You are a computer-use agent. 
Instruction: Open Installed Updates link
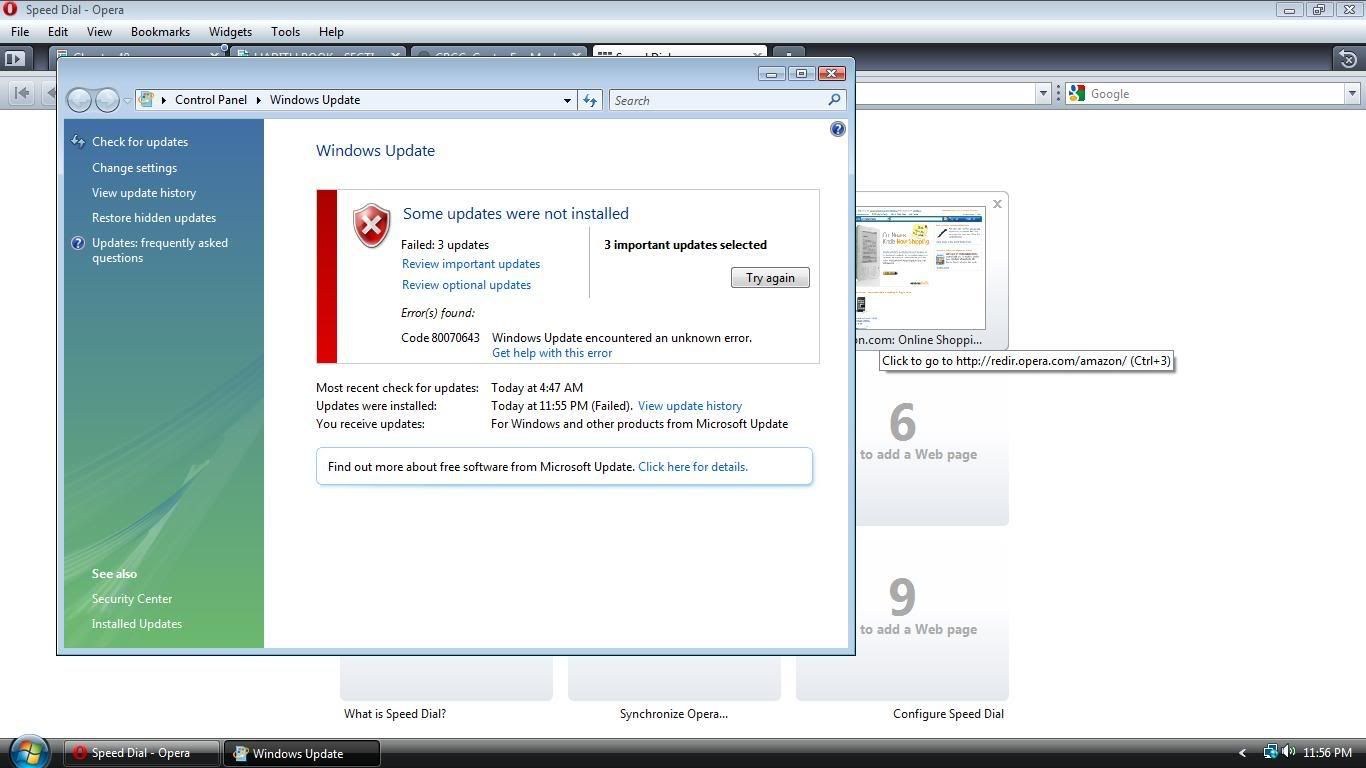pyautogui.click(x=137, y=624)
